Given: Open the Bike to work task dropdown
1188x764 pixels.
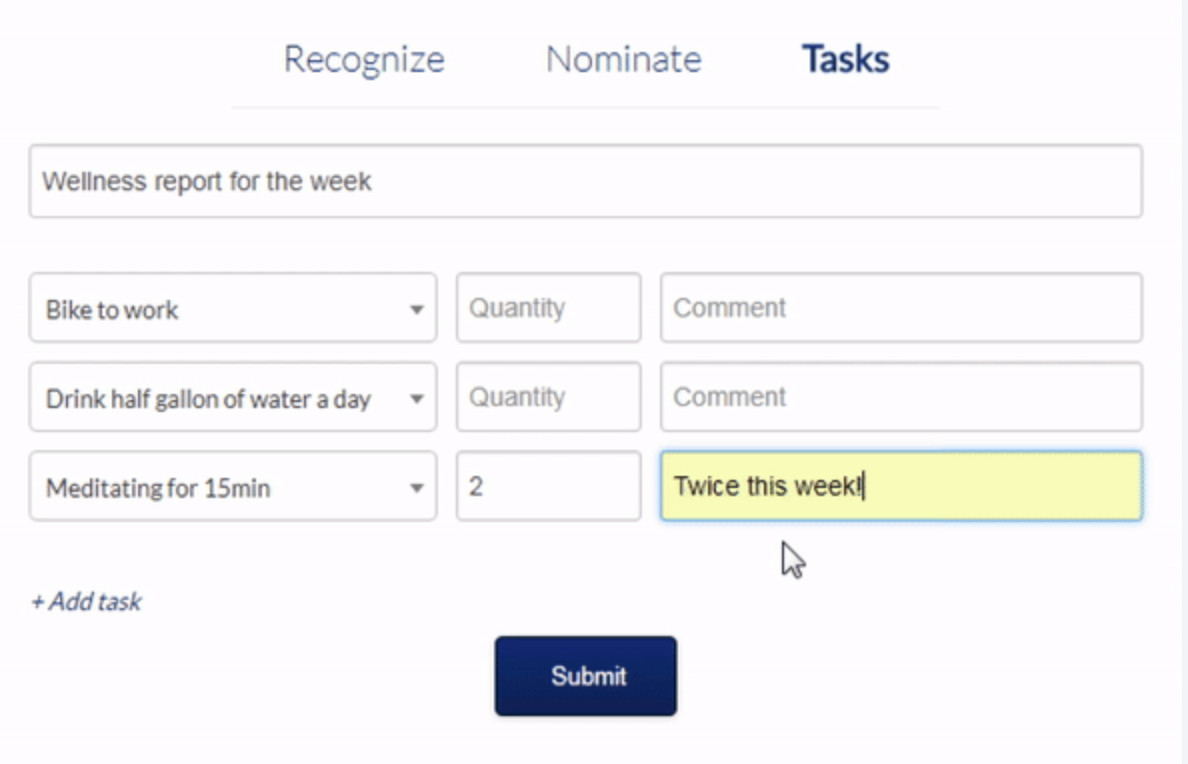Looking at the screenshot, I should [232, 309].
